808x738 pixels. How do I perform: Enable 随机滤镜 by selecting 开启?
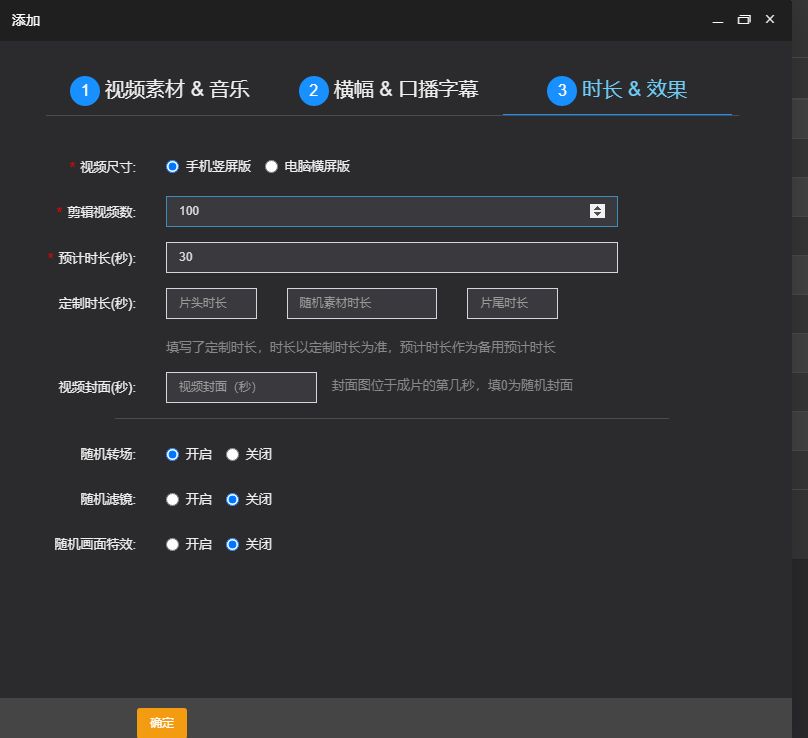click(x=171, y=499)
